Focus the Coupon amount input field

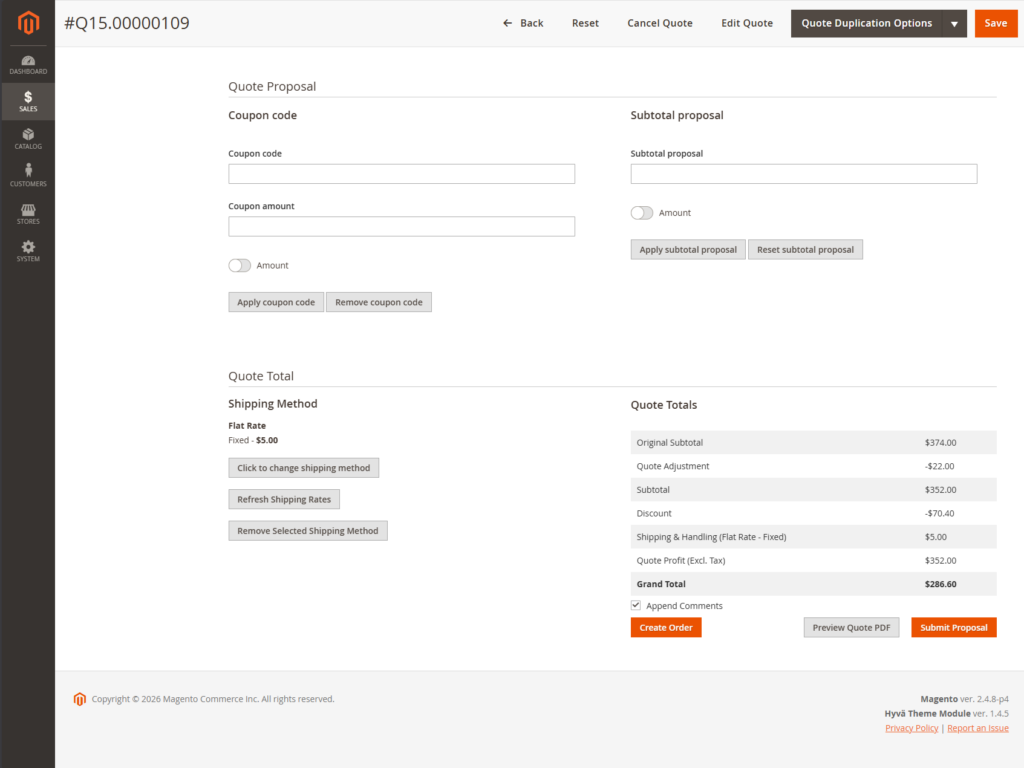click(402, 227)
